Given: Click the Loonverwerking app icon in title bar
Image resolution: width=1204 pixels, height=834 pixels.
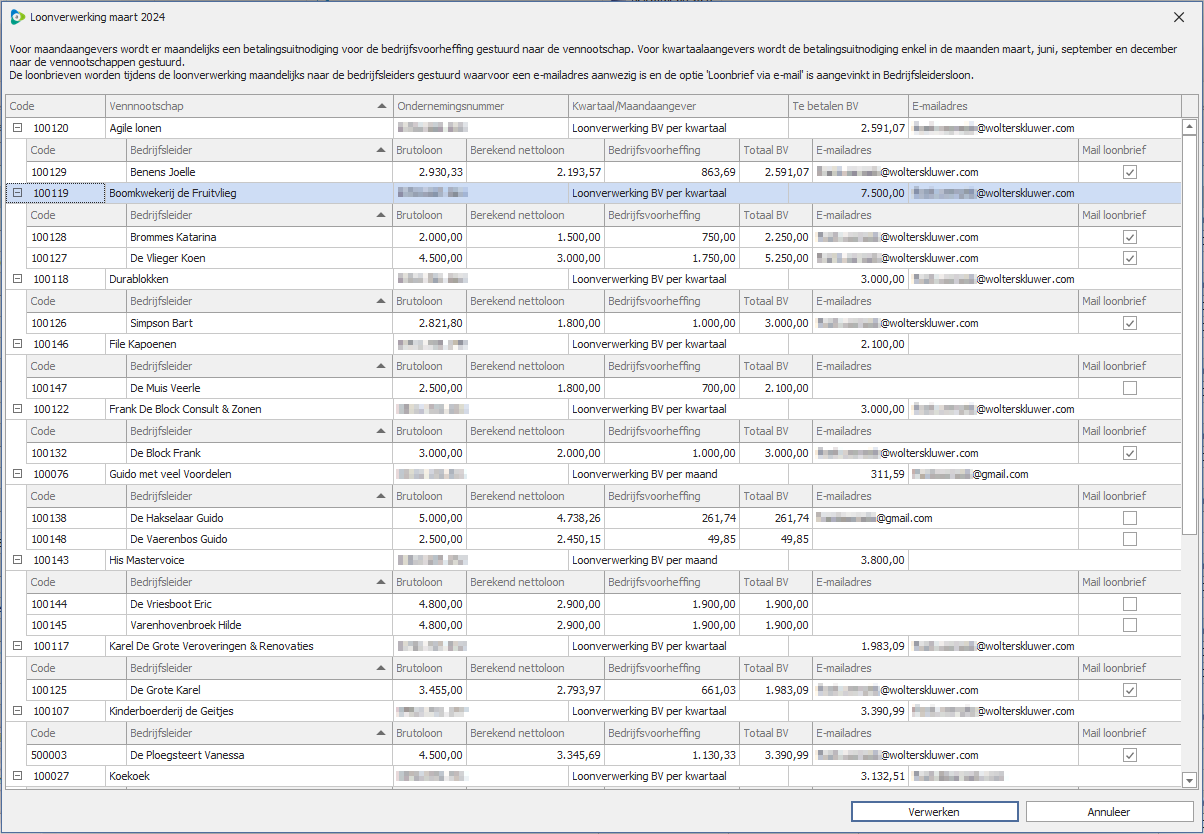Looking at the screenshot, I should pyautogui.click(x=17, y=17).
